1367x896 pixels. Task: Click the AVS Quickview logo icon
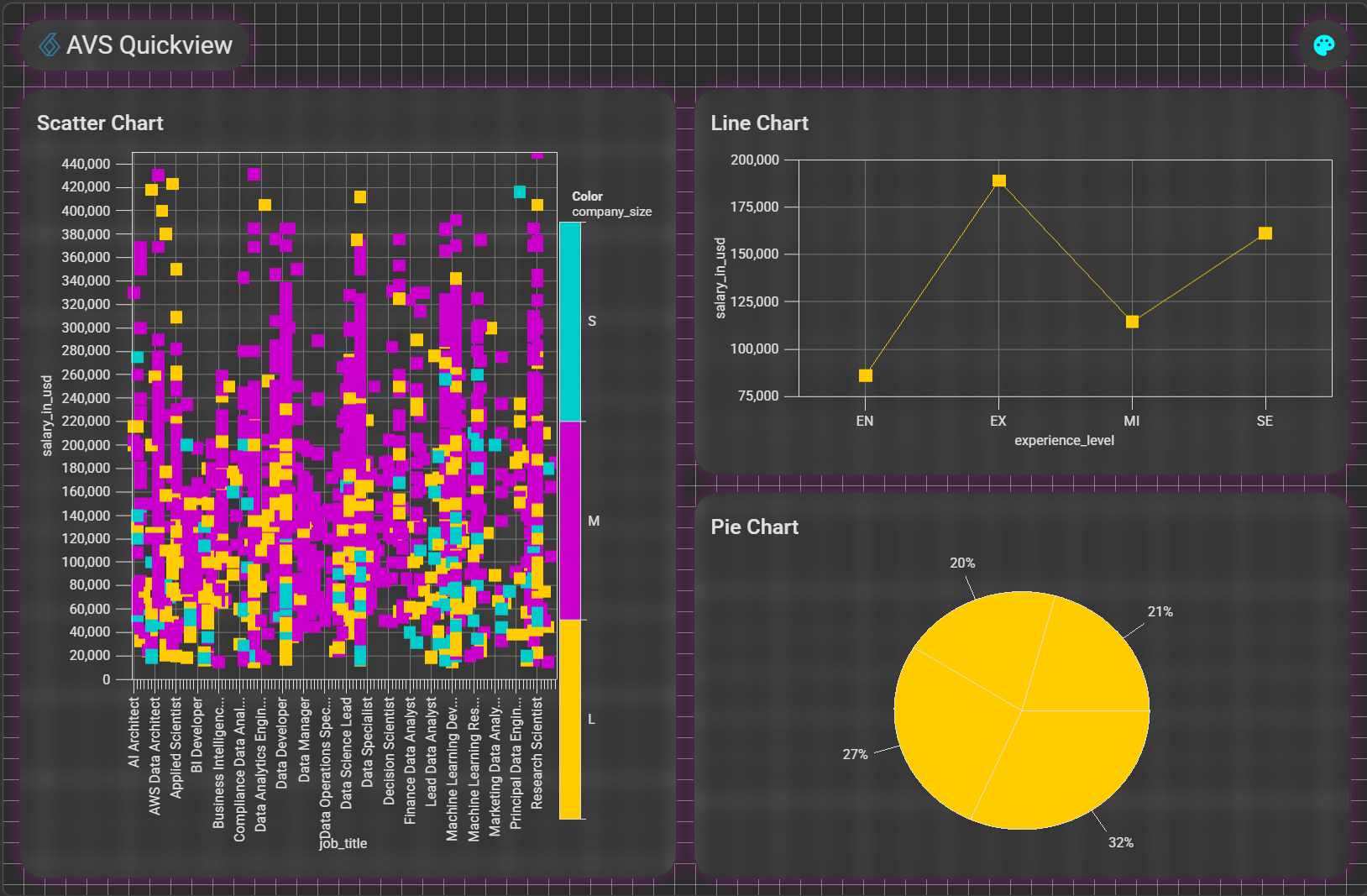50,45
